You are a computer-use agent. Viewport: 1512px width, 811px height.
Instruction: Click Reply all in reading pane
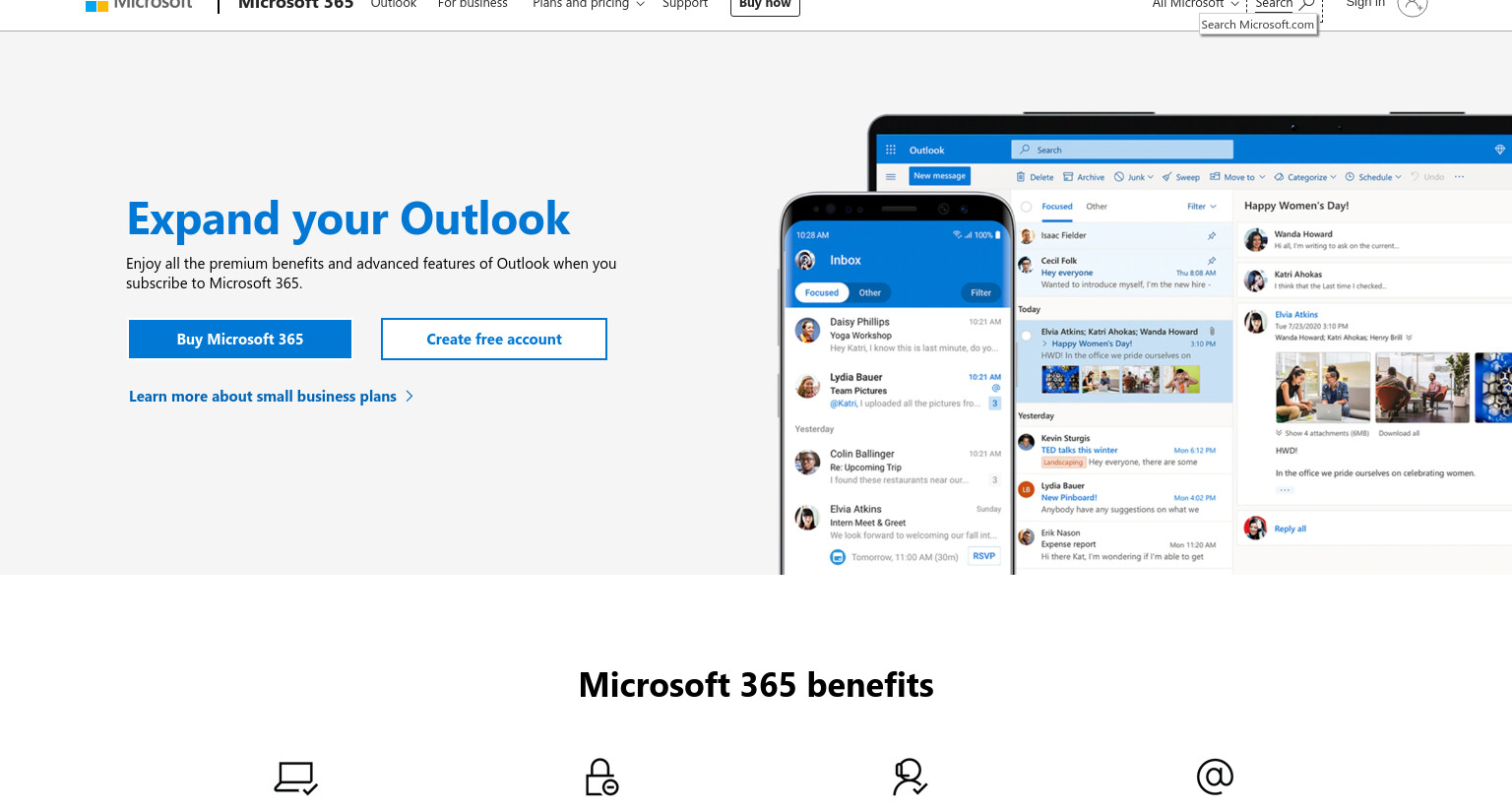click(x=1290, y=530)
